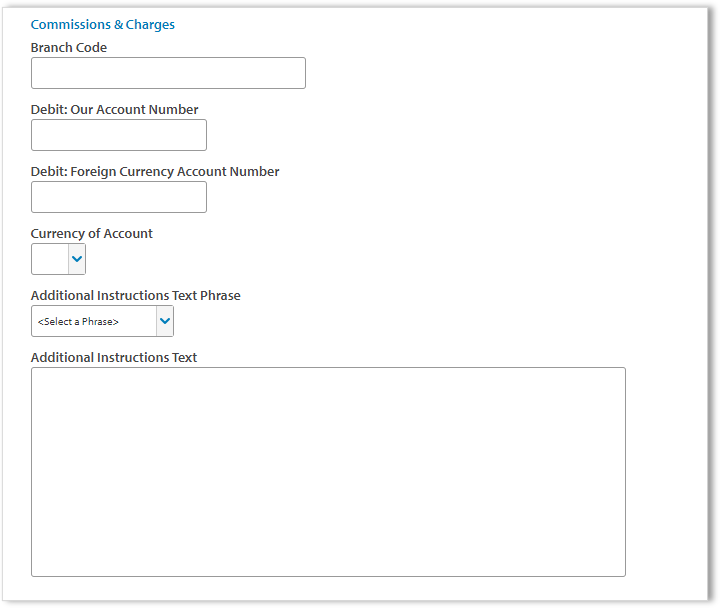Viewport: 720px width, 608px height.
Task: Click the Currency of Account label
Action: point(92,233)
